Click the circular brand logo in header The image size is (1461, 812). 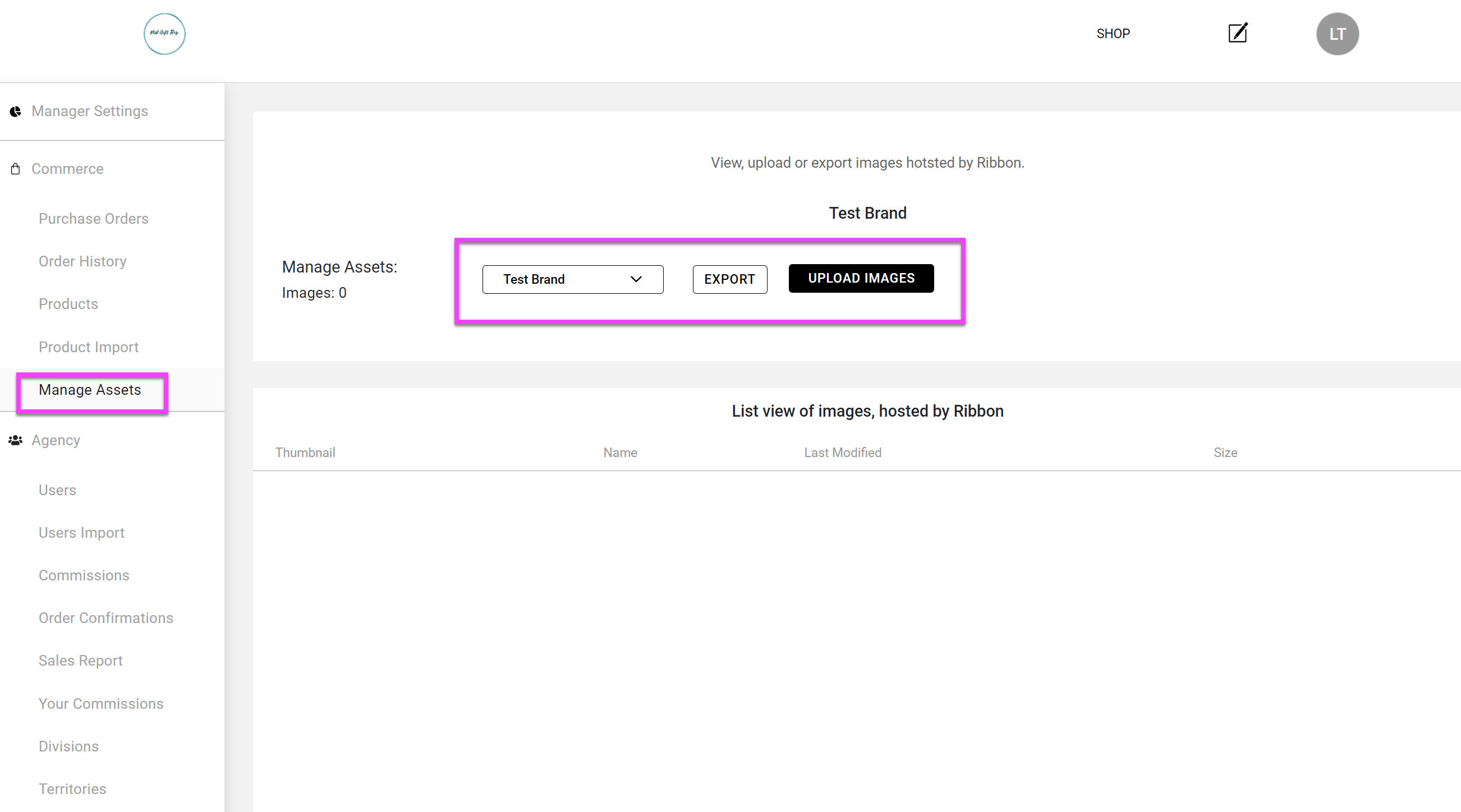tap(164, 34)
